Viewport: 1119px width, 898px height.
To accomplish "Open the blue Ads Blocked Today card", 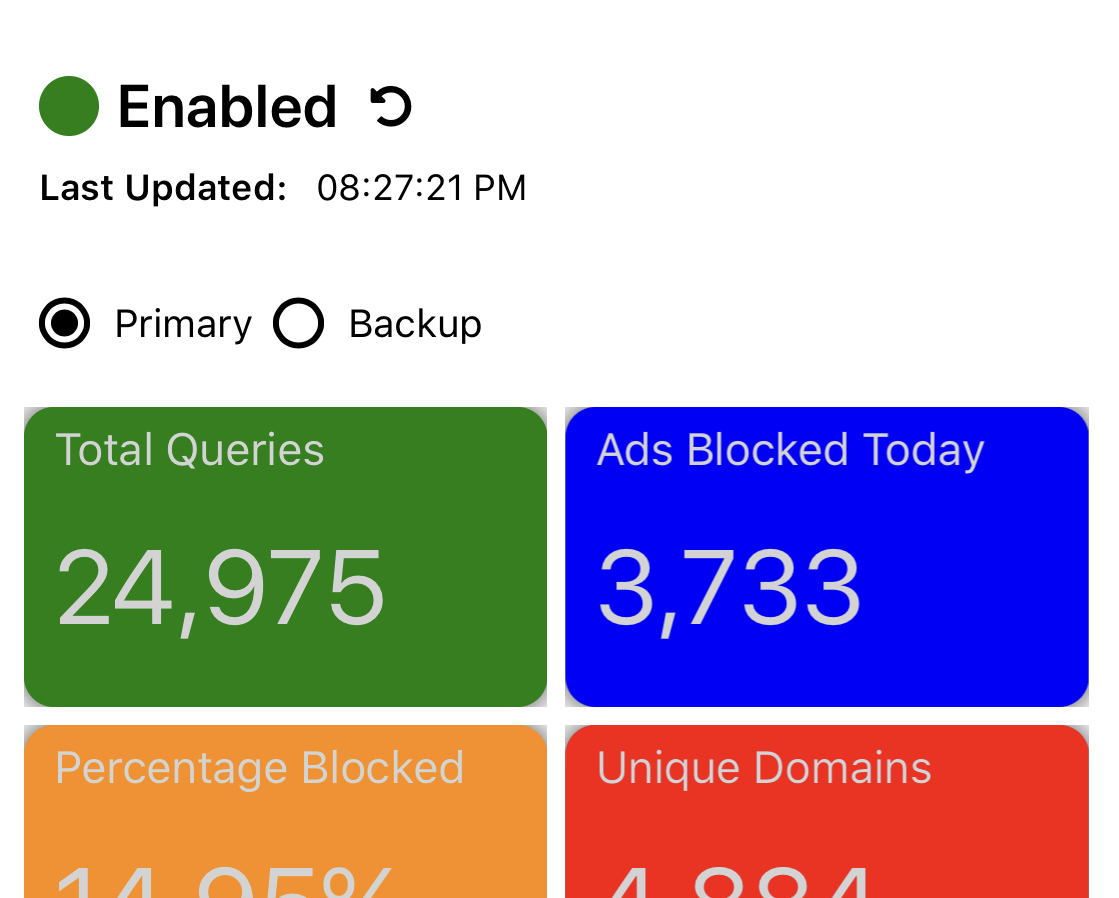I will click(826, 557).
